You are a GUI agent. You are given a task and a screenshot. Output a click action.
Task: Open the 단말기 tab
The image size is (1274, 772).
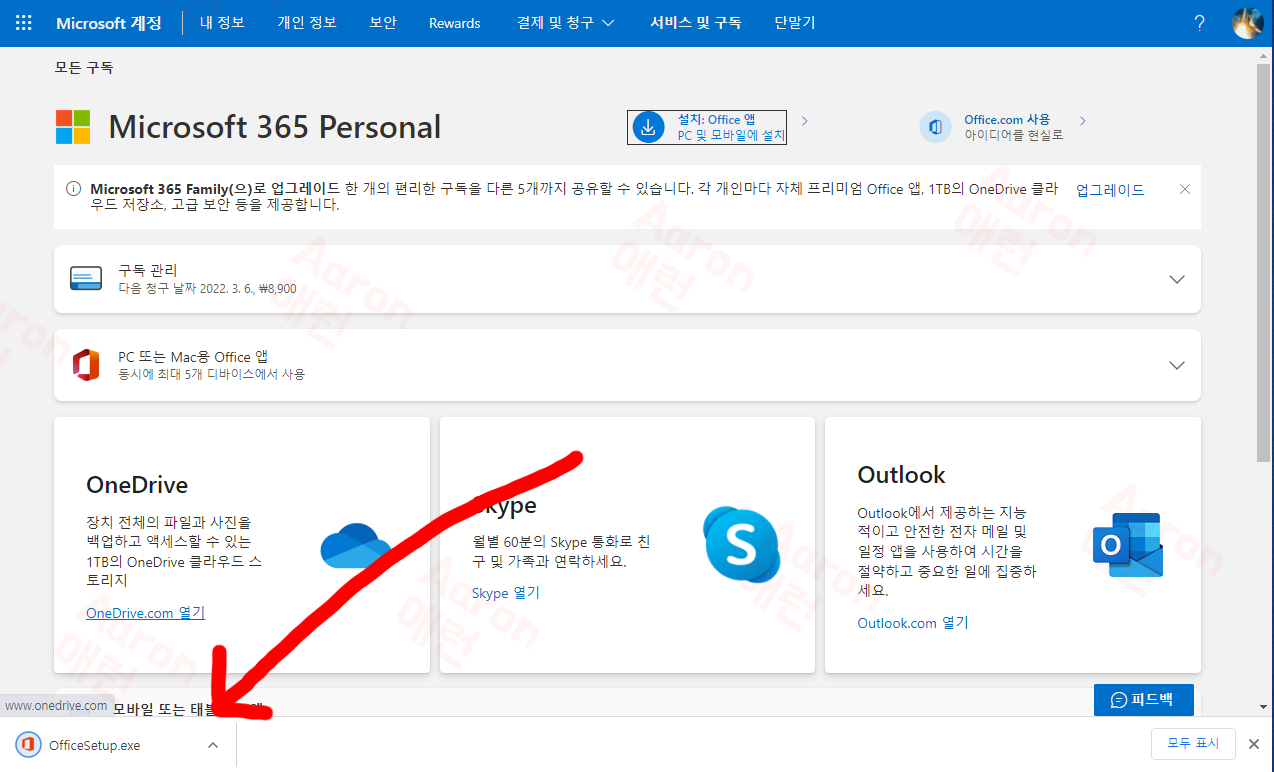click(x=795, y=23)
